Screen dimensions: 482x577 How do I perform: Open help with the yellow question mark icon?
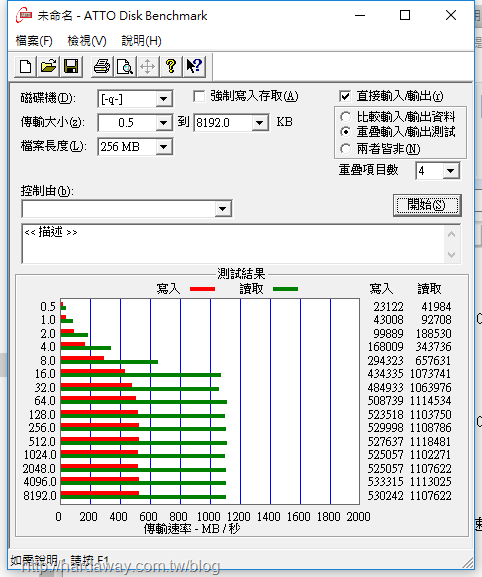tap(171, 67)
